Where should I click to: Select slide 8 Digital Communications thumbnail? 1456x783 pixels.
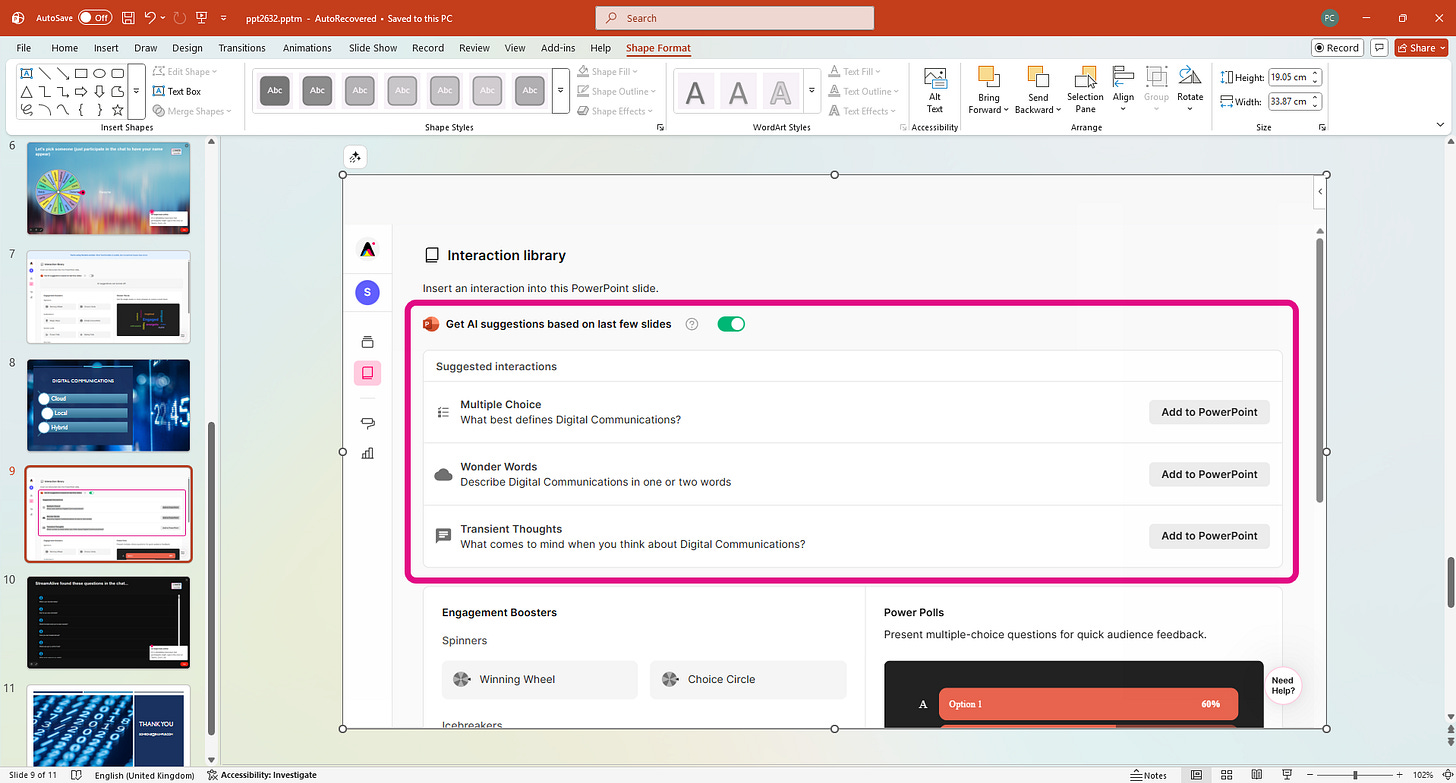click(108, 406)
